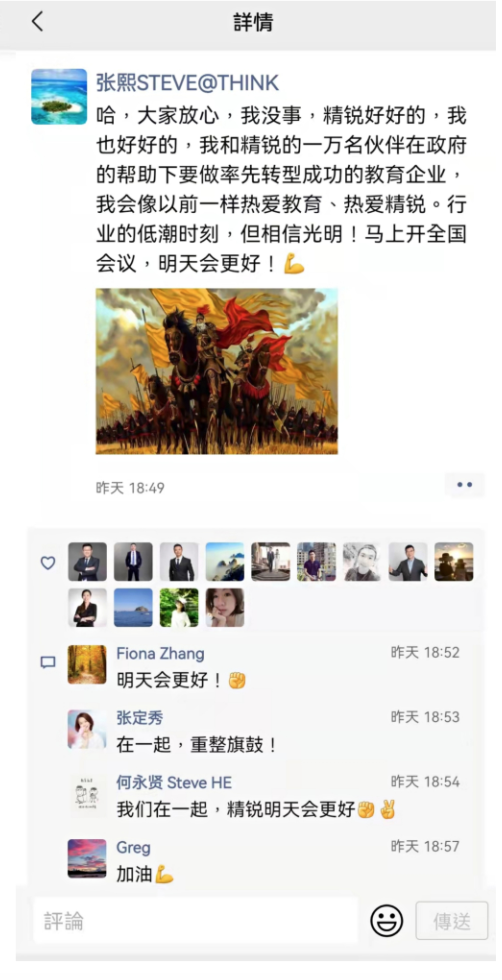The image size is (502, 980).
Task: Open first liker's suit-portrait avatar
Action: point(88,562)
